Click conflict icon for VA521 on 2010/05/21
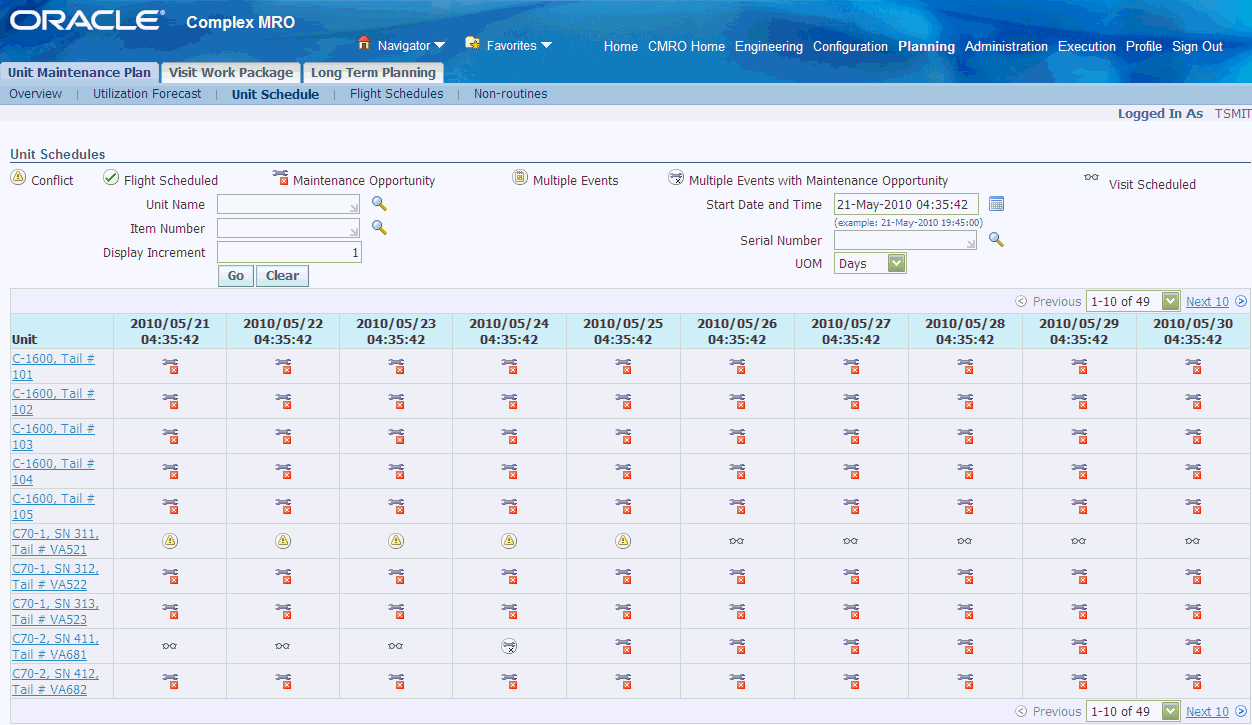 (x=170, y=541)
